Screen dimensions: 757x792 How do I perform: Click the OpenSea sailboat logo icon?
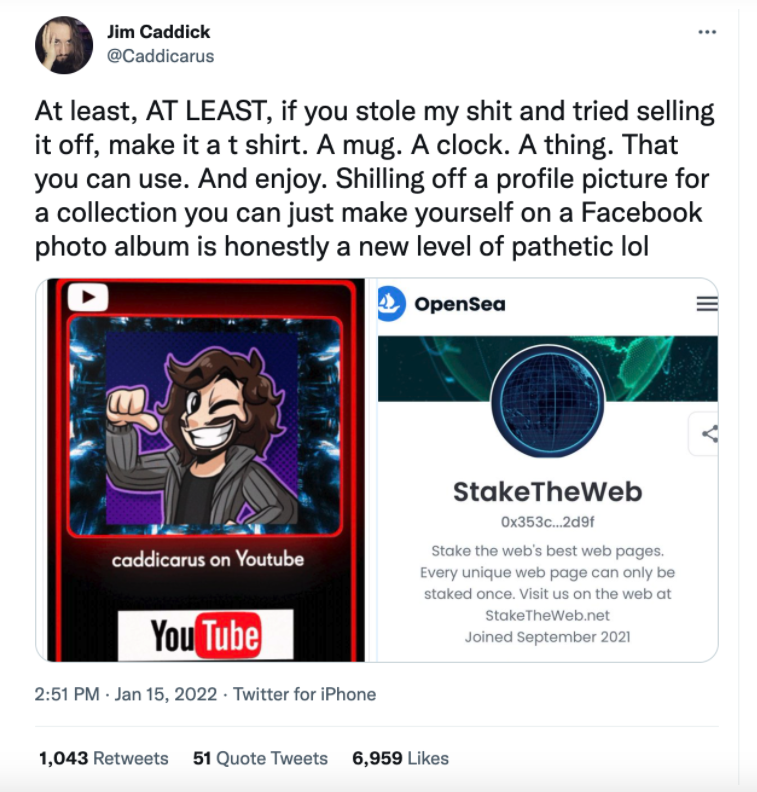tap(391, 304)
